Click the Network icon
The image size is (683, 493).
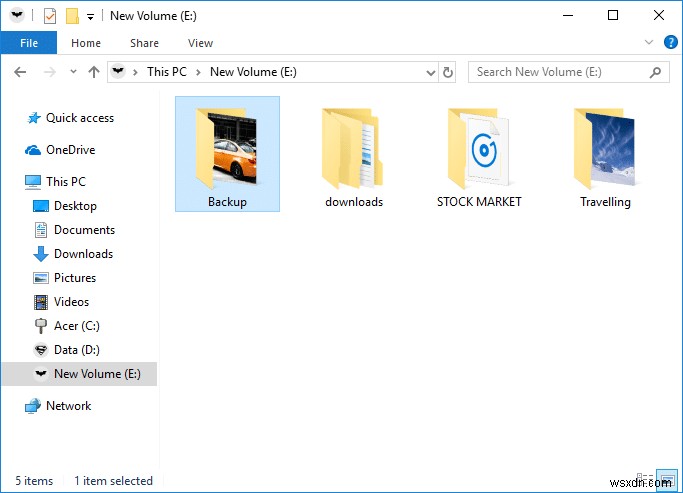(33, 406)
